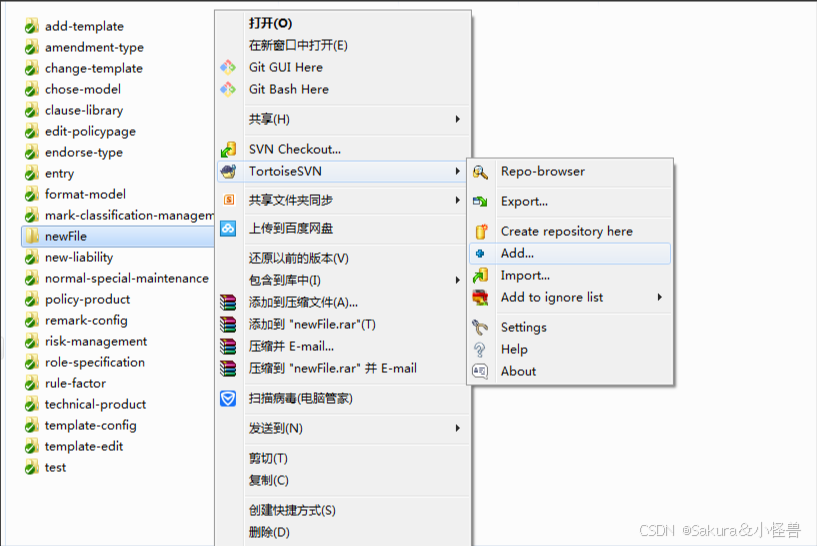Click the Export icon in TortoiseSVN submenu

(481, 202)
